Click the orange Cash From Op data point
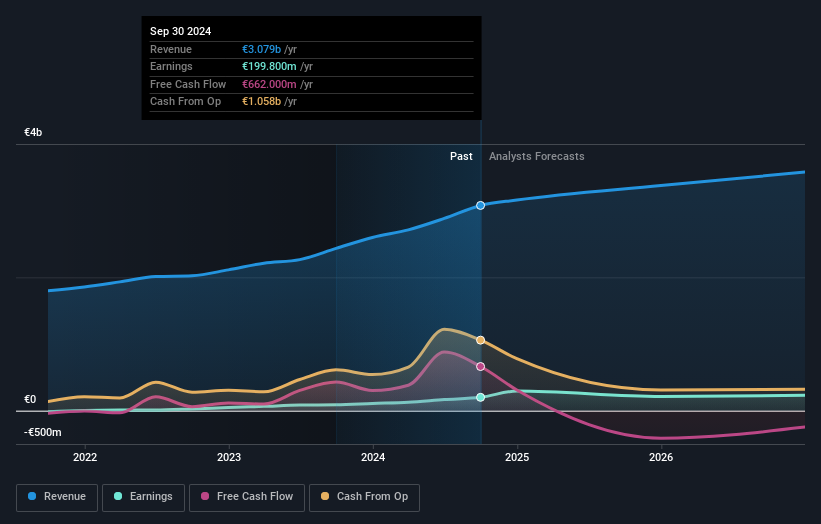Screen dimensions: 821x524 [480, 340]
